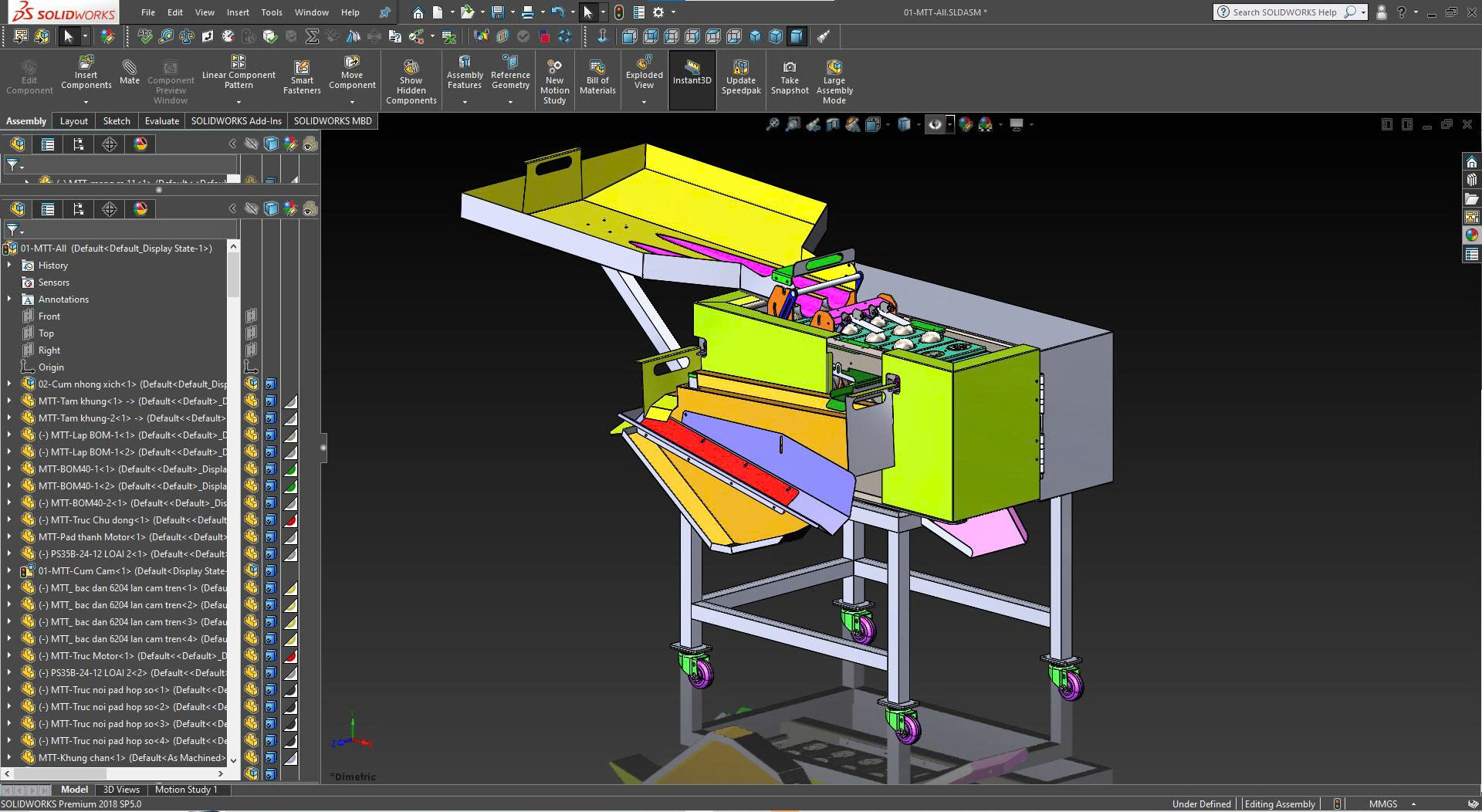Switch to SOLIDWORKS MBD tab
Viewport: 1482px width, 812px height.
pos(333,121)
